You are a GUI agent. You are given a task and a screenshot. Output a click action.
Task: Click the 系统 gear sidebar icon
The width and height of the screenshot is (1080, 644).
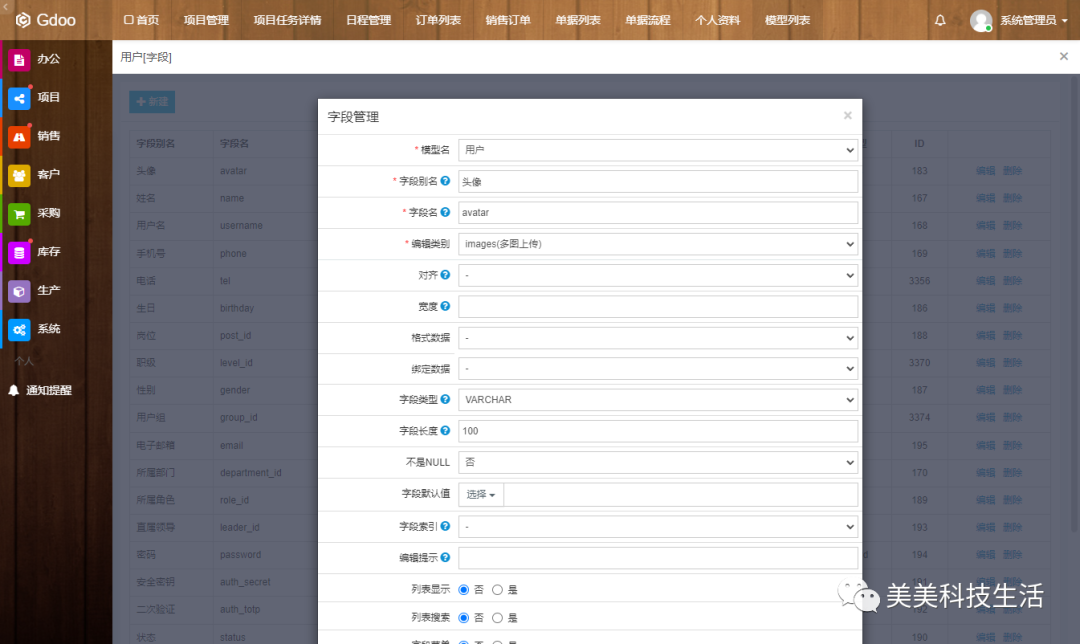coord(20,328)
